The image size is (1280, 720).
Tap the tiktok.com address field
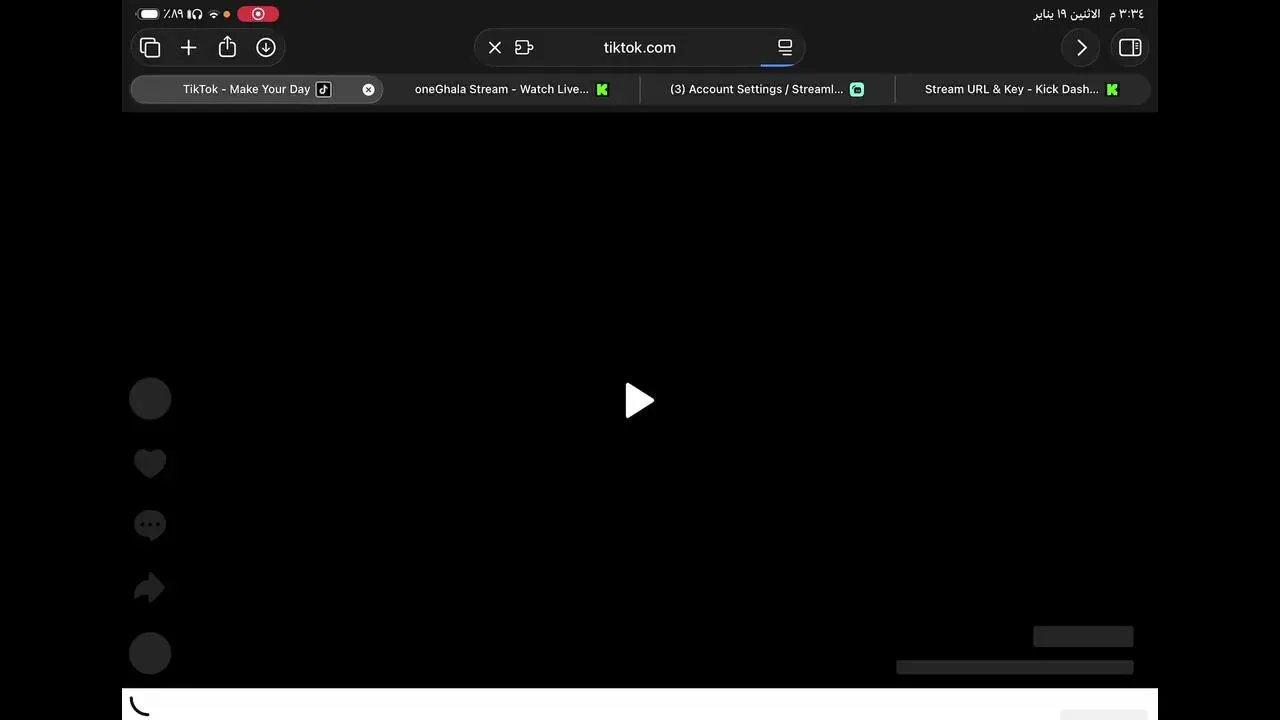(640, 47)
